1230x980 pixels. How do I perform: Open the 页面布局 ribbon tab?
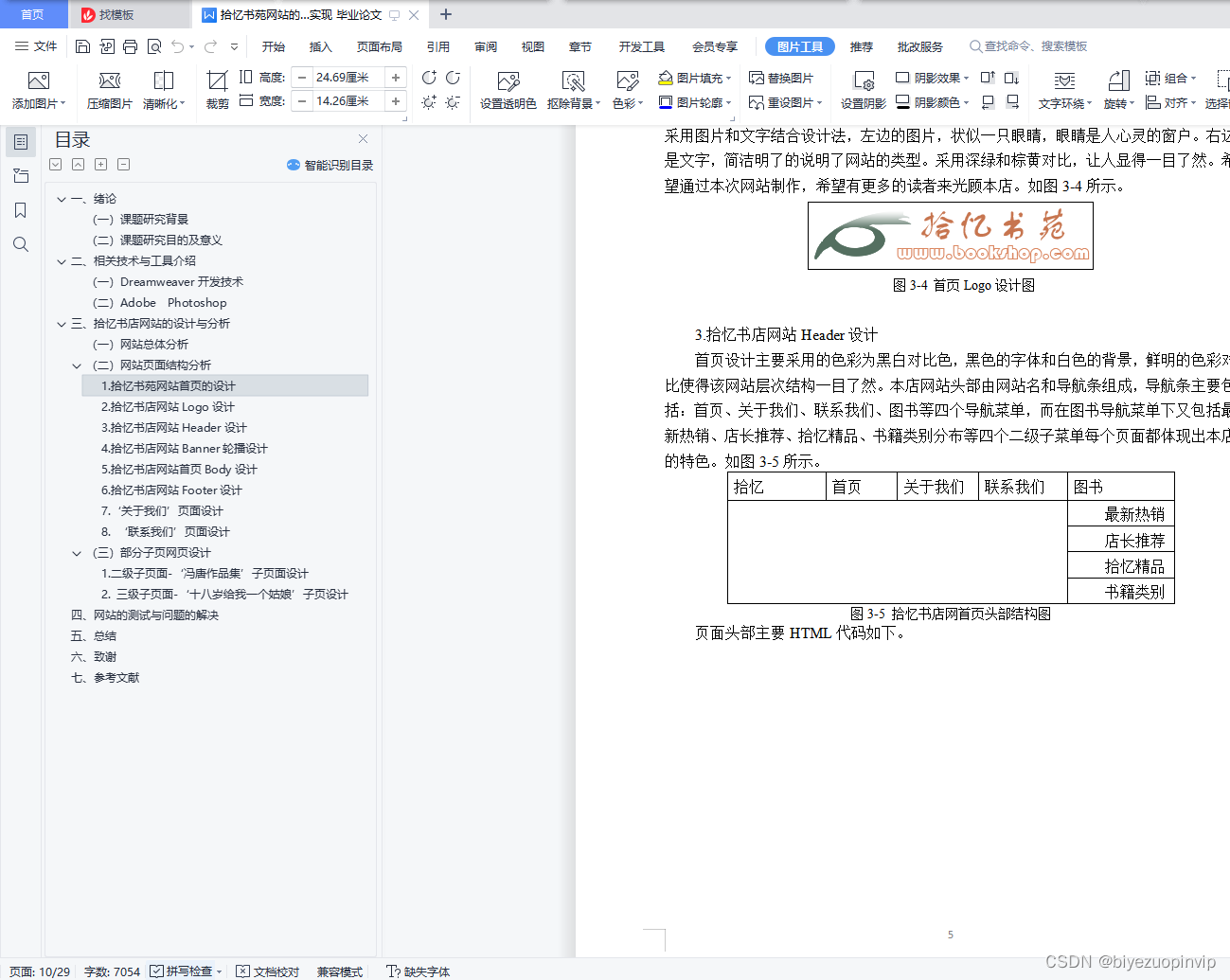380,46
